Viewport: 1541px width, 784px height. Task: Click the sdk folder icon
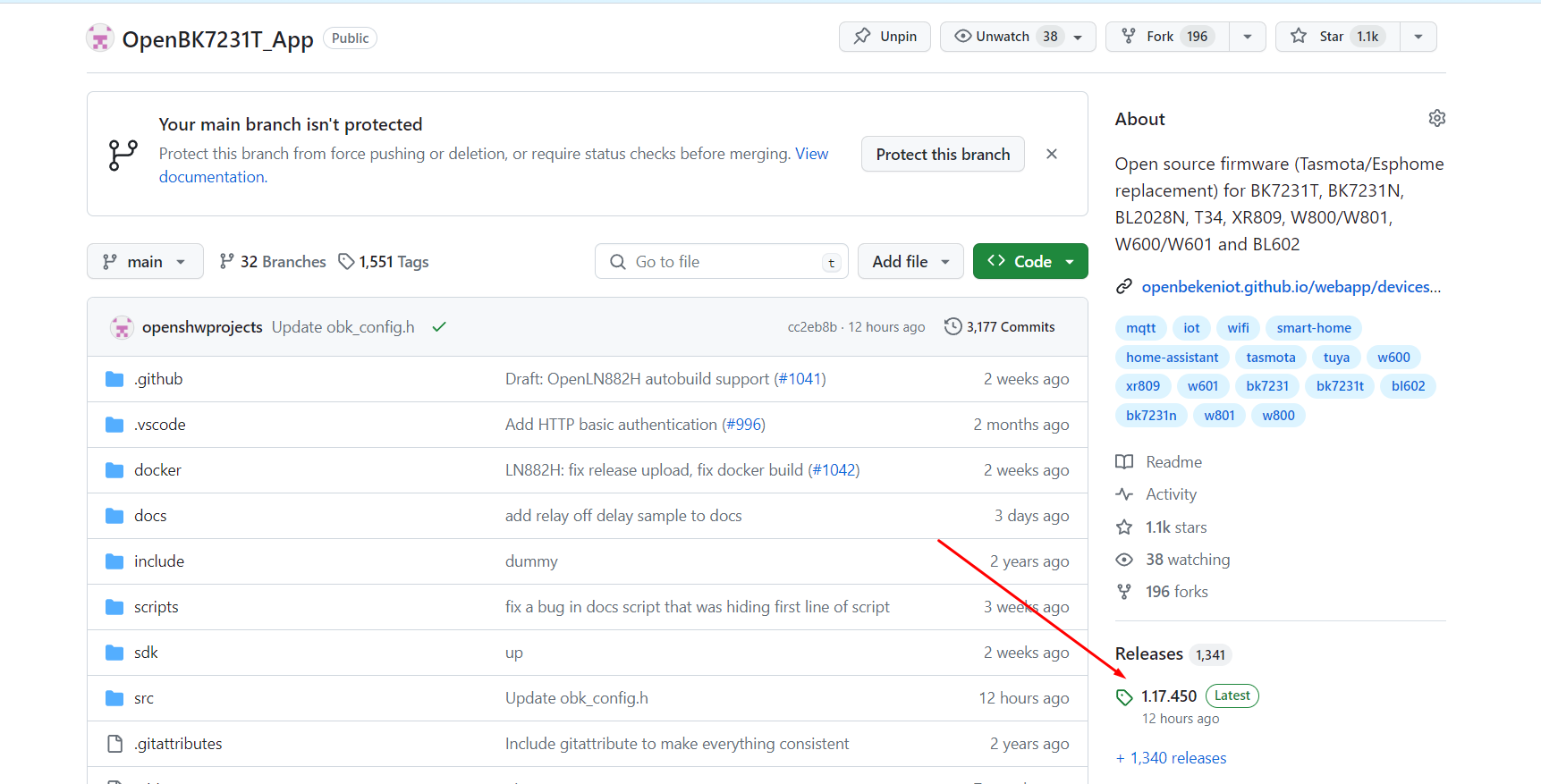pyautogui.click(x=114, y=653)
